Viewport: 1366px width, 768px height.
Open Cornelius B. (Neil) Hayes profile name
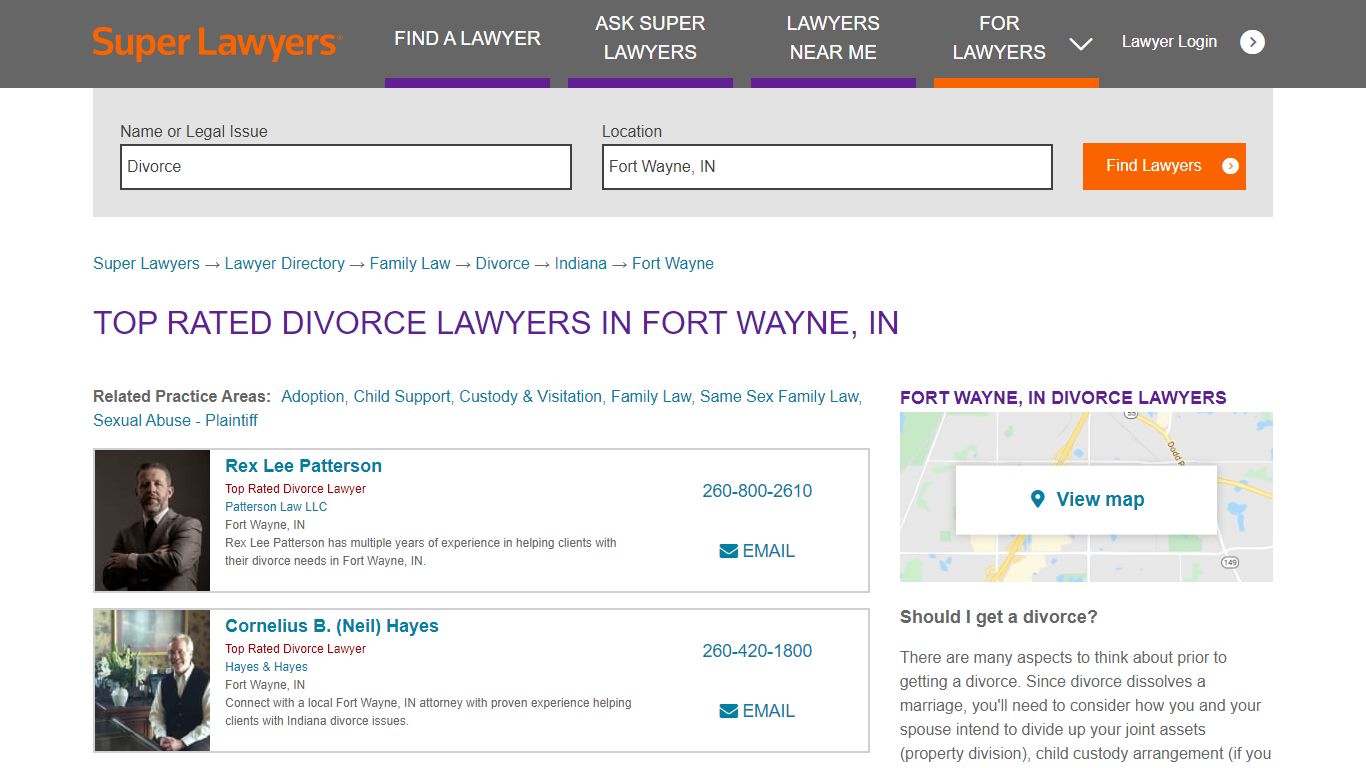[332, 626]
